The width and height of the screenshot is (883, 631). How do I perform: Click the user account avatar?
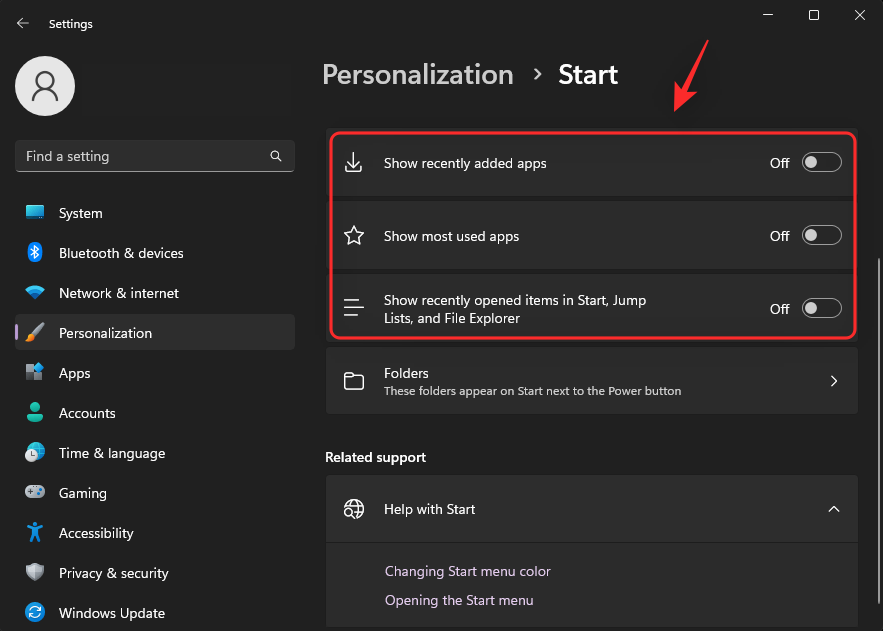click(x=44, y=86)
